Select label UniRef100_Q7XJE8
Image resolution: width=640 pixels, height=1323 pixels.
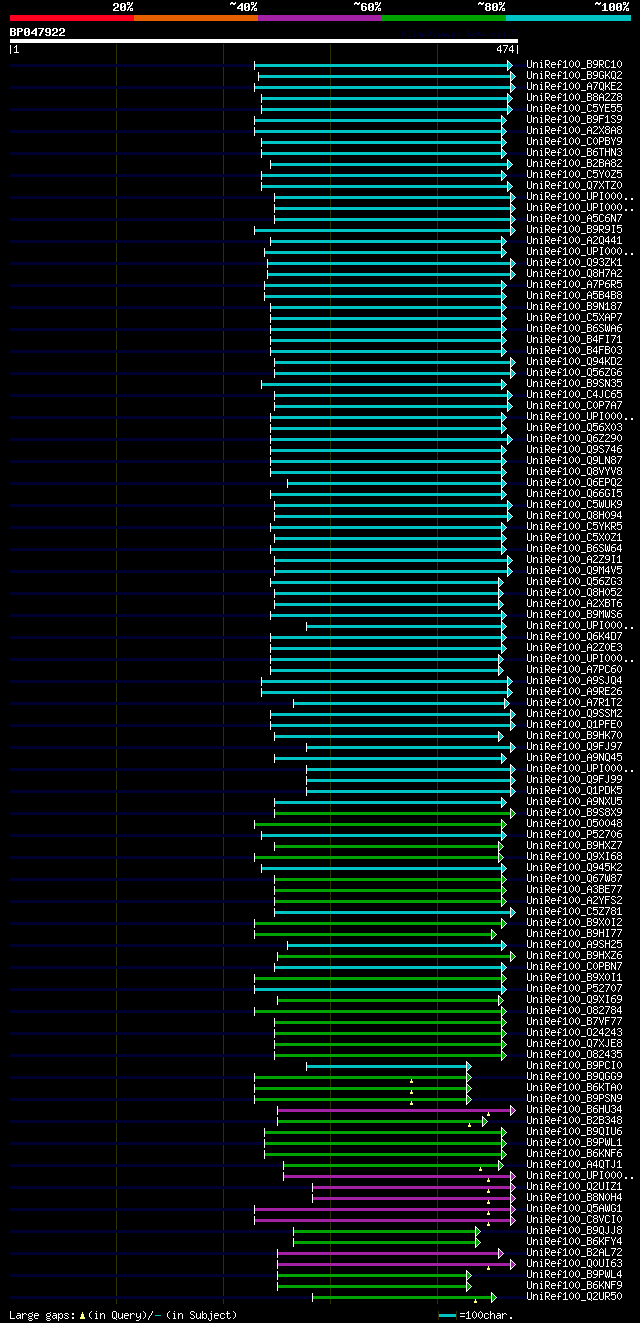pos(574,1044)
